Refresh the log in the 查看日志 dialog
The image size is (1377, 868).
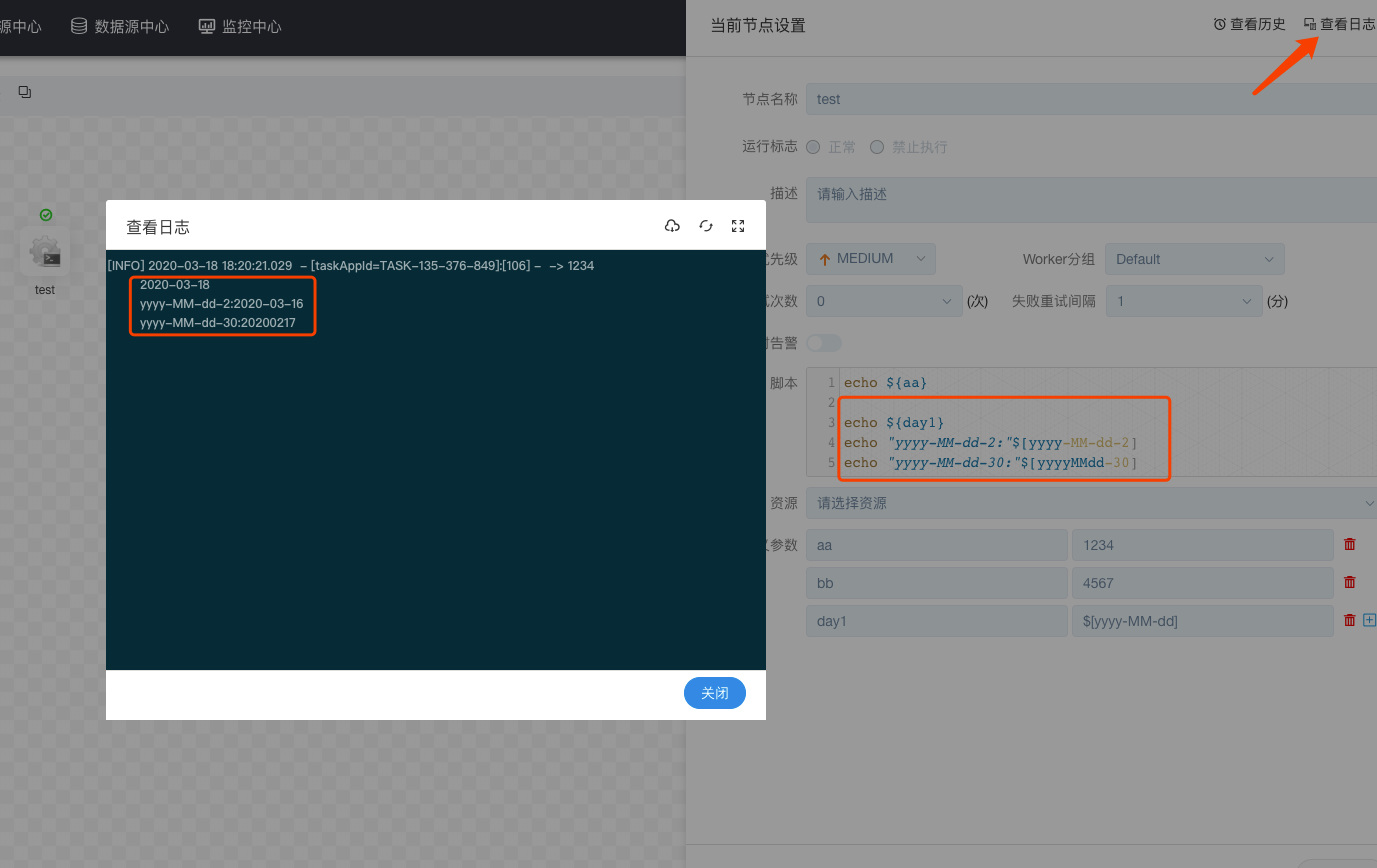click(x=706, y=226)
